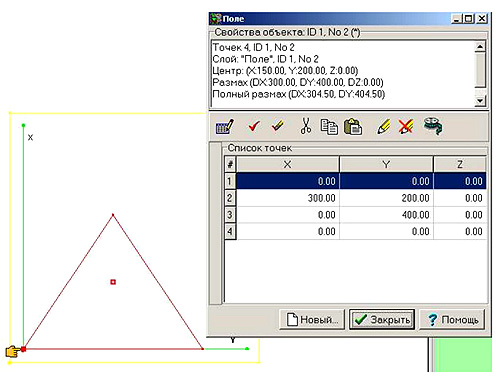This screenshot has height=378, width=500.
Task: Open the measuring tape tool icon
Action: click(x=433, y=126)
